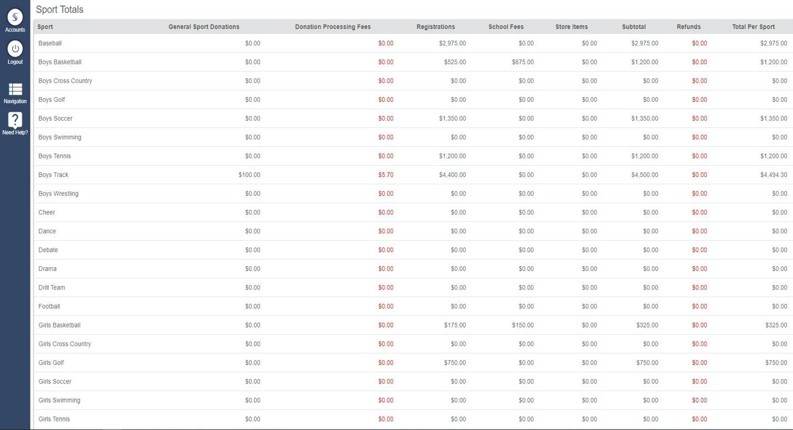Click the Subtotal column header

pos(634,27)
